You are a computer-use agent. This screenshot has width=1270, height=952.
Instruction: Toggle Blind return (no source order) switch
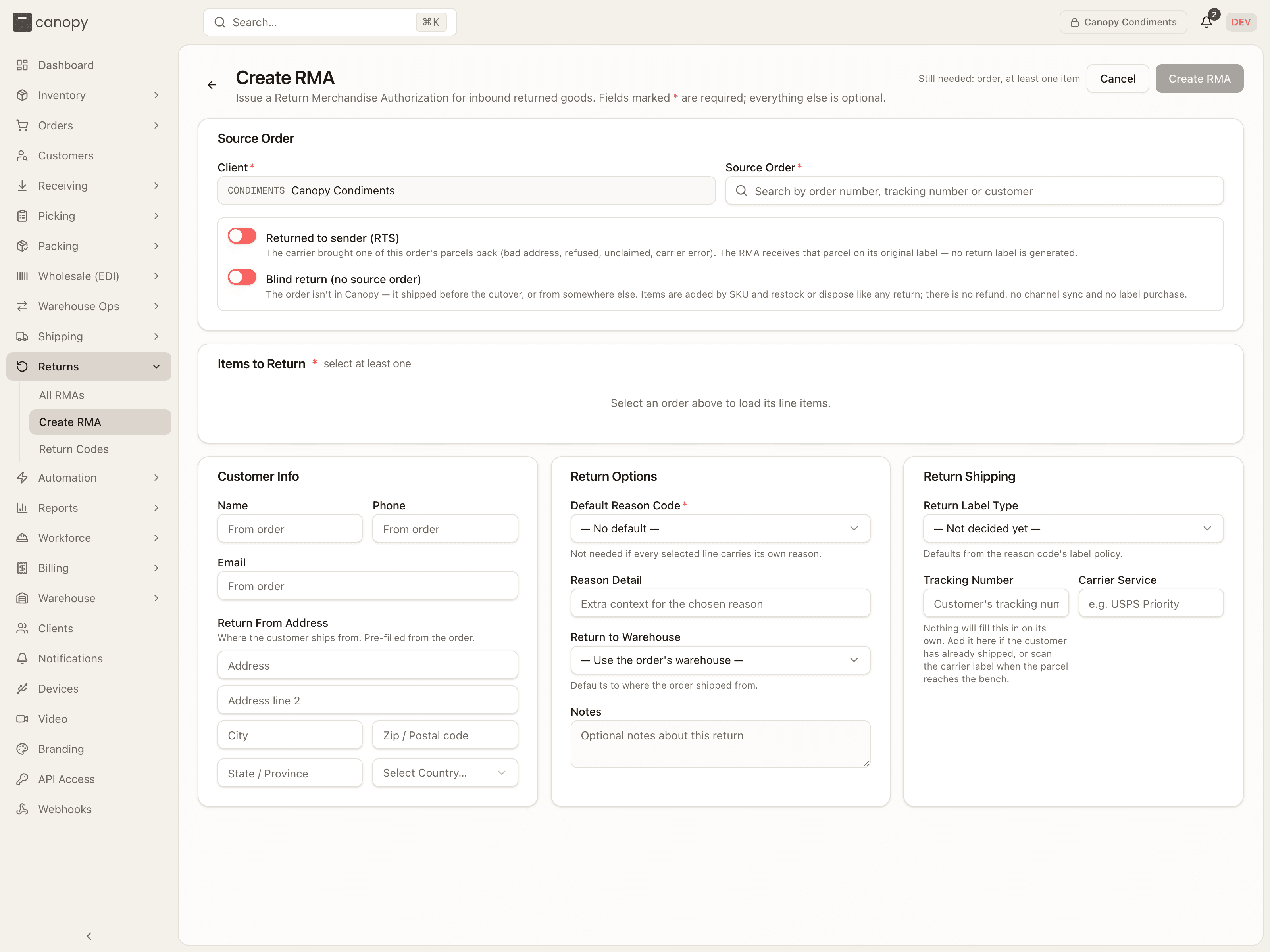[242, 277]
